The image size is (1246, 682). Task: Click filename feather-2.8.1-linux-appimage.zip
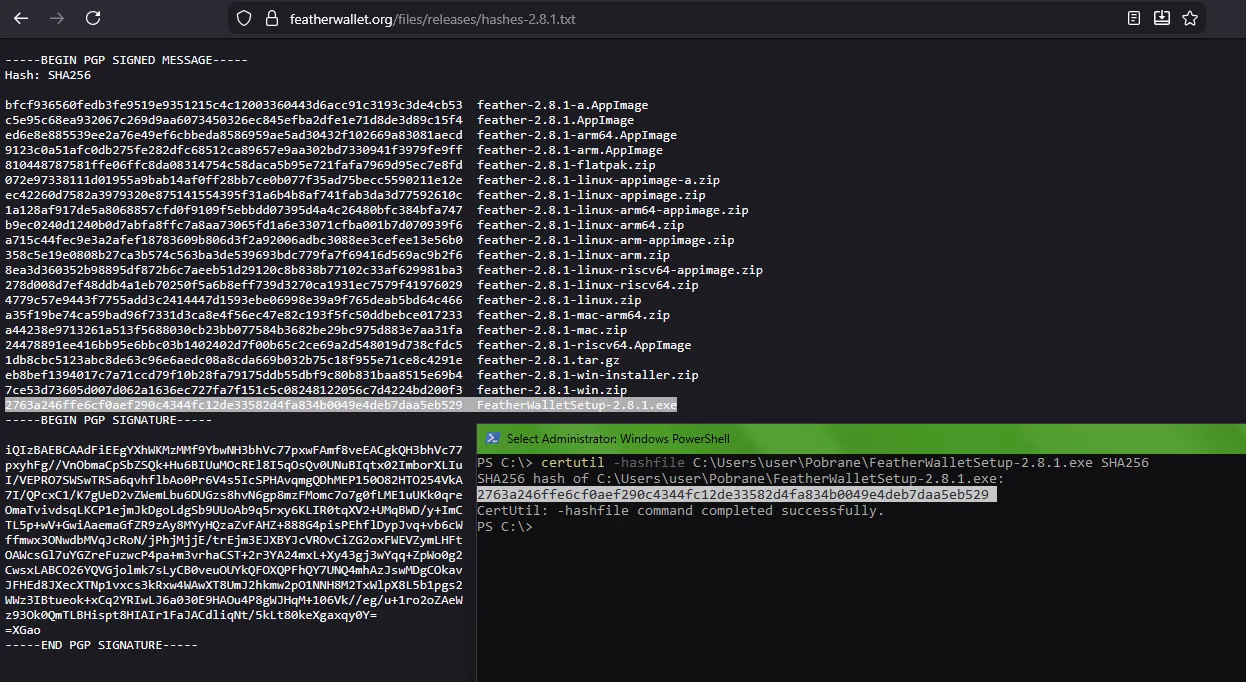(591, 195)
